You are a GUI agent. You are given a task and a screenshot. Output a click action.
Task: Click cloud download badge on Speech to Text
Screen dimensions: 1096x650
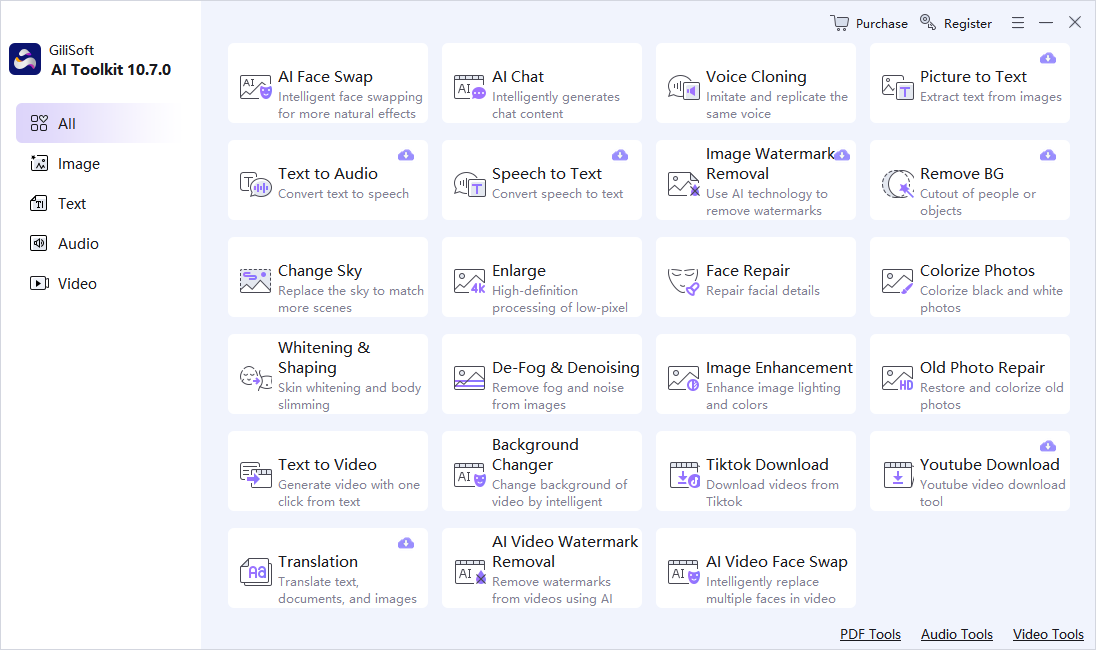620,155
